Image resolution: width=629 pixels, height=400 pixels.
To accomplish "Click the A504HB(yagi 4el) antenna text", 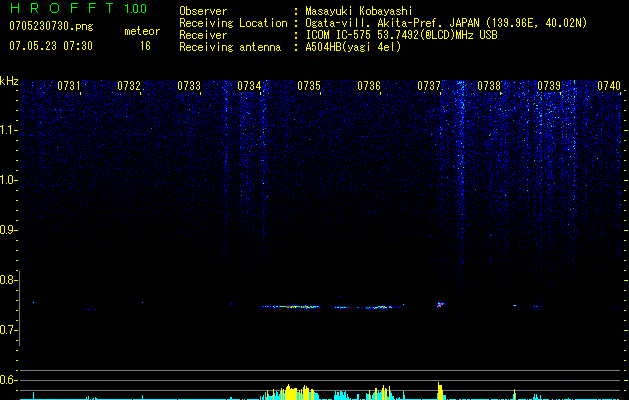I will 353,47.
